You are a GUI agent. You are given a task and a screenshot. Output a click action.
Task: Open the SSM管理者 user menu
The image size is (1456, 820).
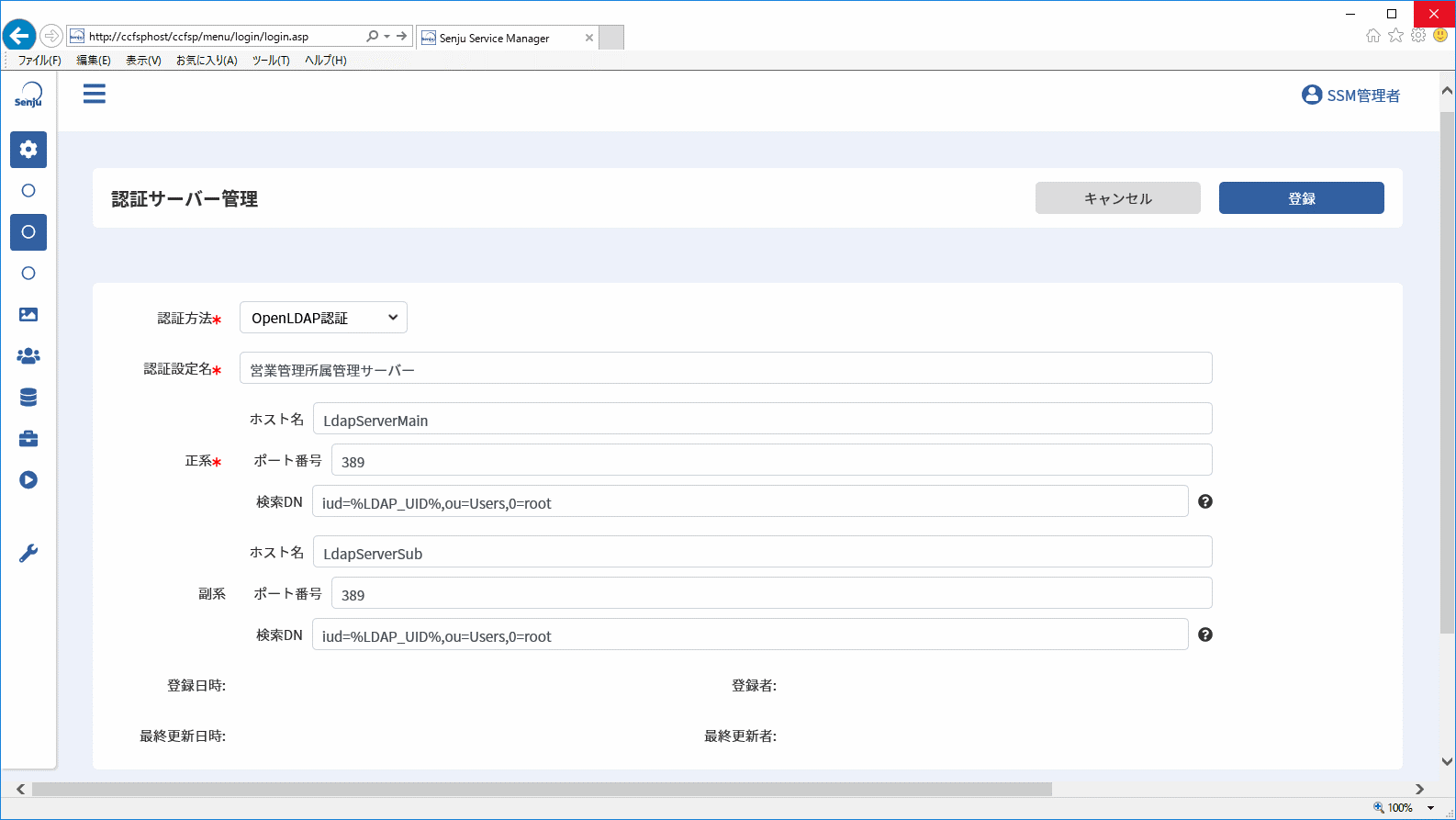pyautogui.click(x=1350, y=95)
